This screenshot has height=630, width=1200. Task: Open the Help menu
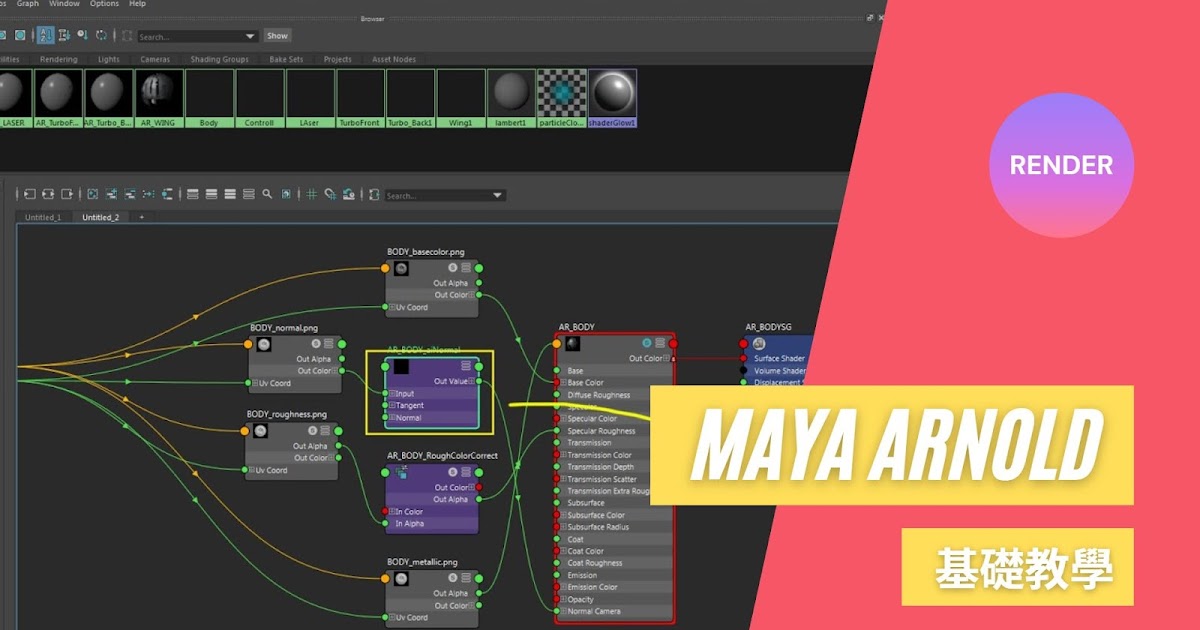[x=137, y=4]
